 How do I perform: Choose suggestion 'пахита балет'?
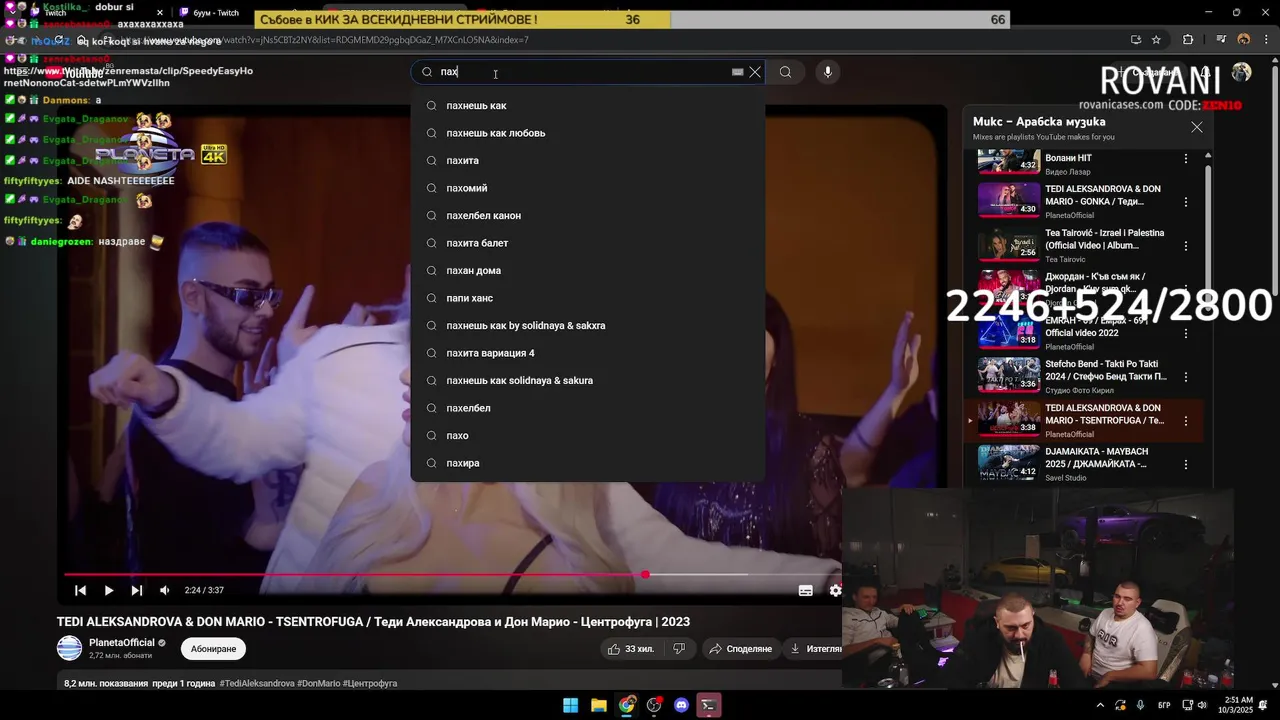tap(588, 243)
